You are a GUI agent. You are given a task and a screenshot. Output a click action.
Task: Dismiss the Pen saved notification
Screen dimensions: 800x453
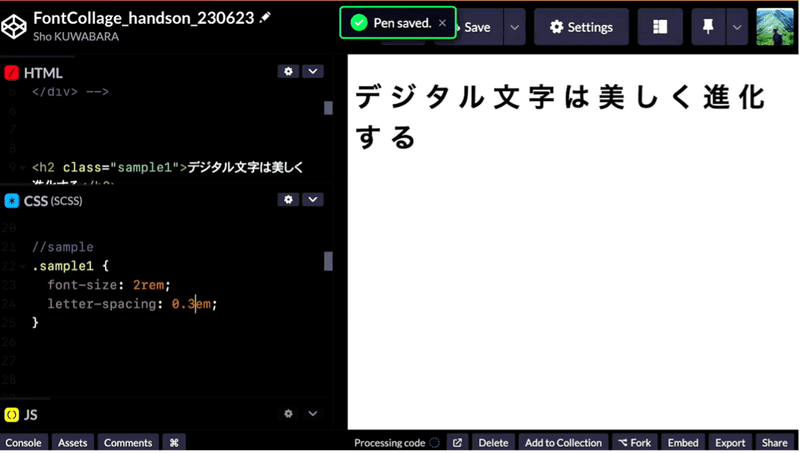pyautogui.click(x=442, y=22)
